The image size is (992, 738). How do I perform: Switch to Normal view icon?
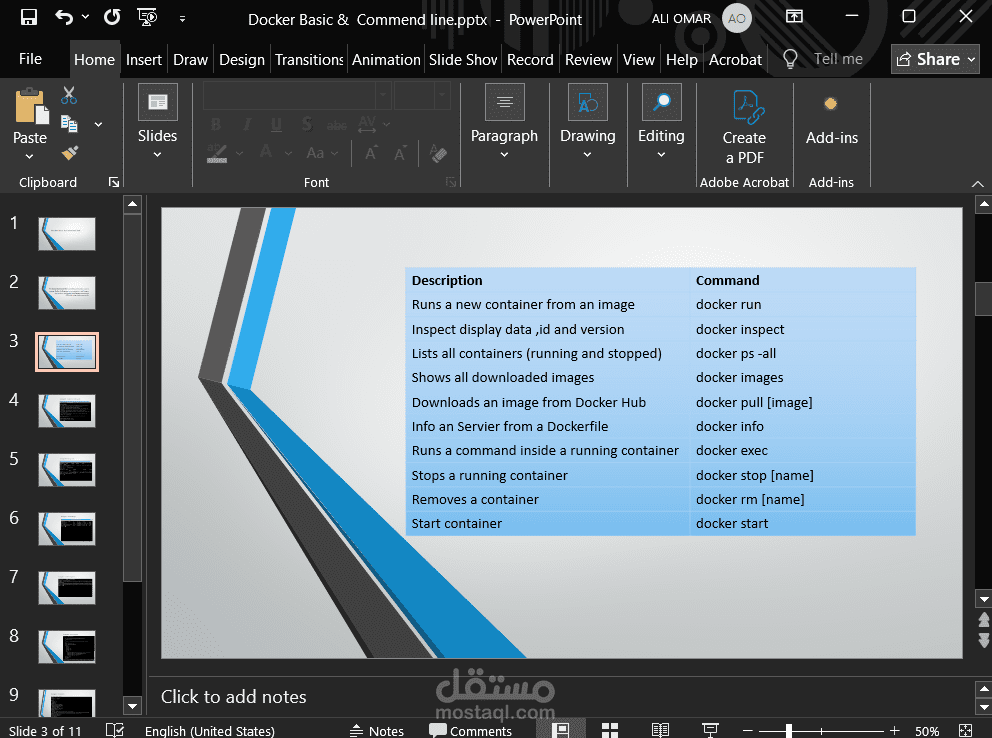(x=561, y=730)
